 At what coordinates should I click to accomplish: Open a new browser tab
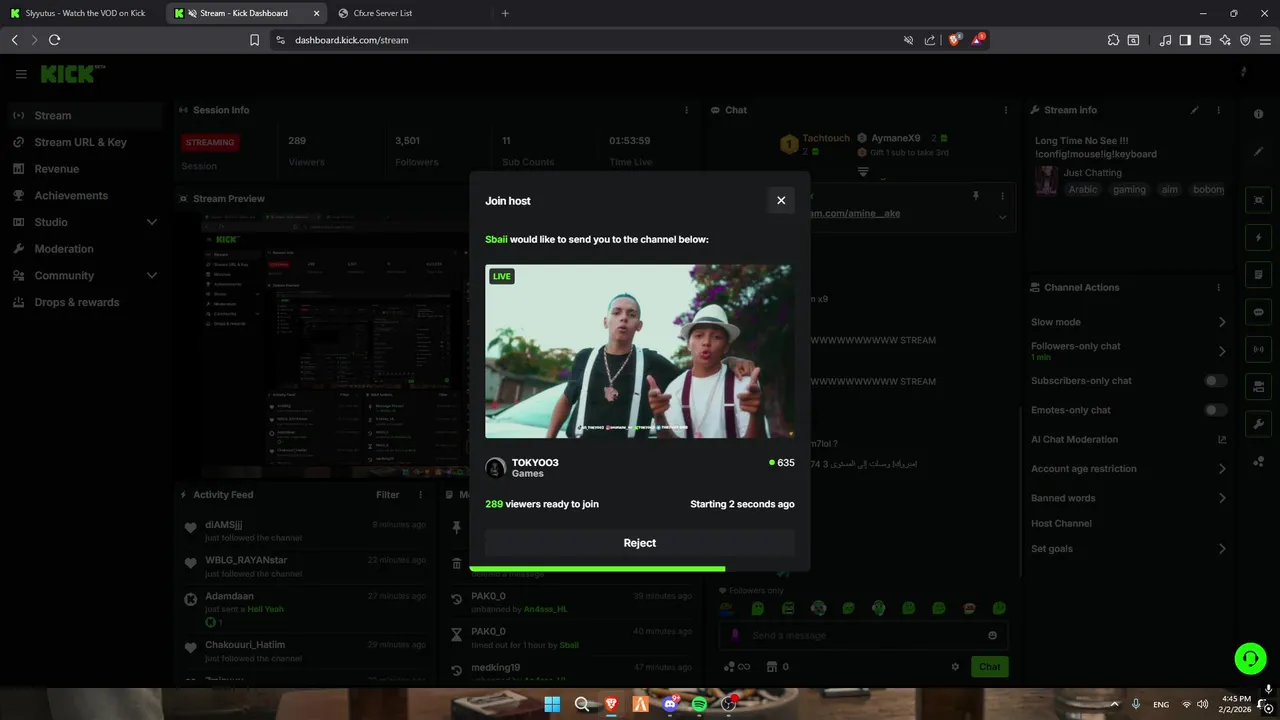click(505, 13)
